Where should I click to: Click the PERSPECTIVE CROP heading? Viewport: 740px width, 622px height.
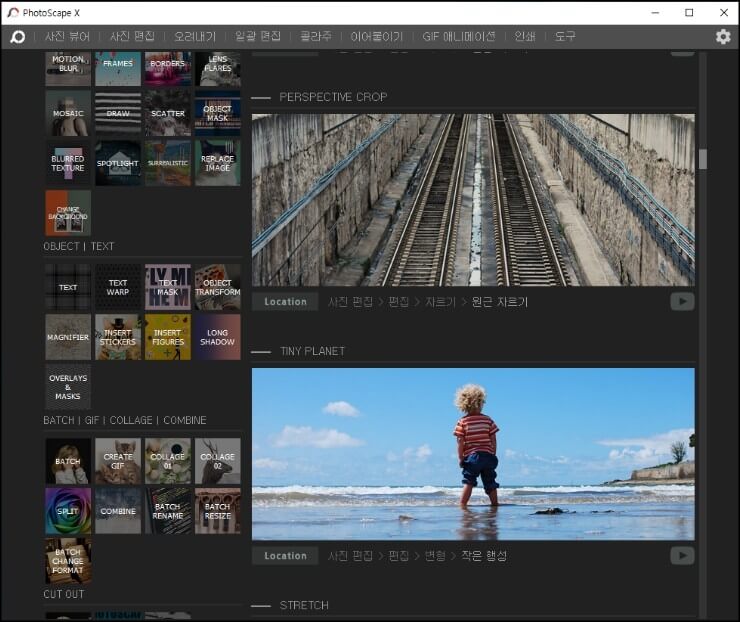point(333,97)
